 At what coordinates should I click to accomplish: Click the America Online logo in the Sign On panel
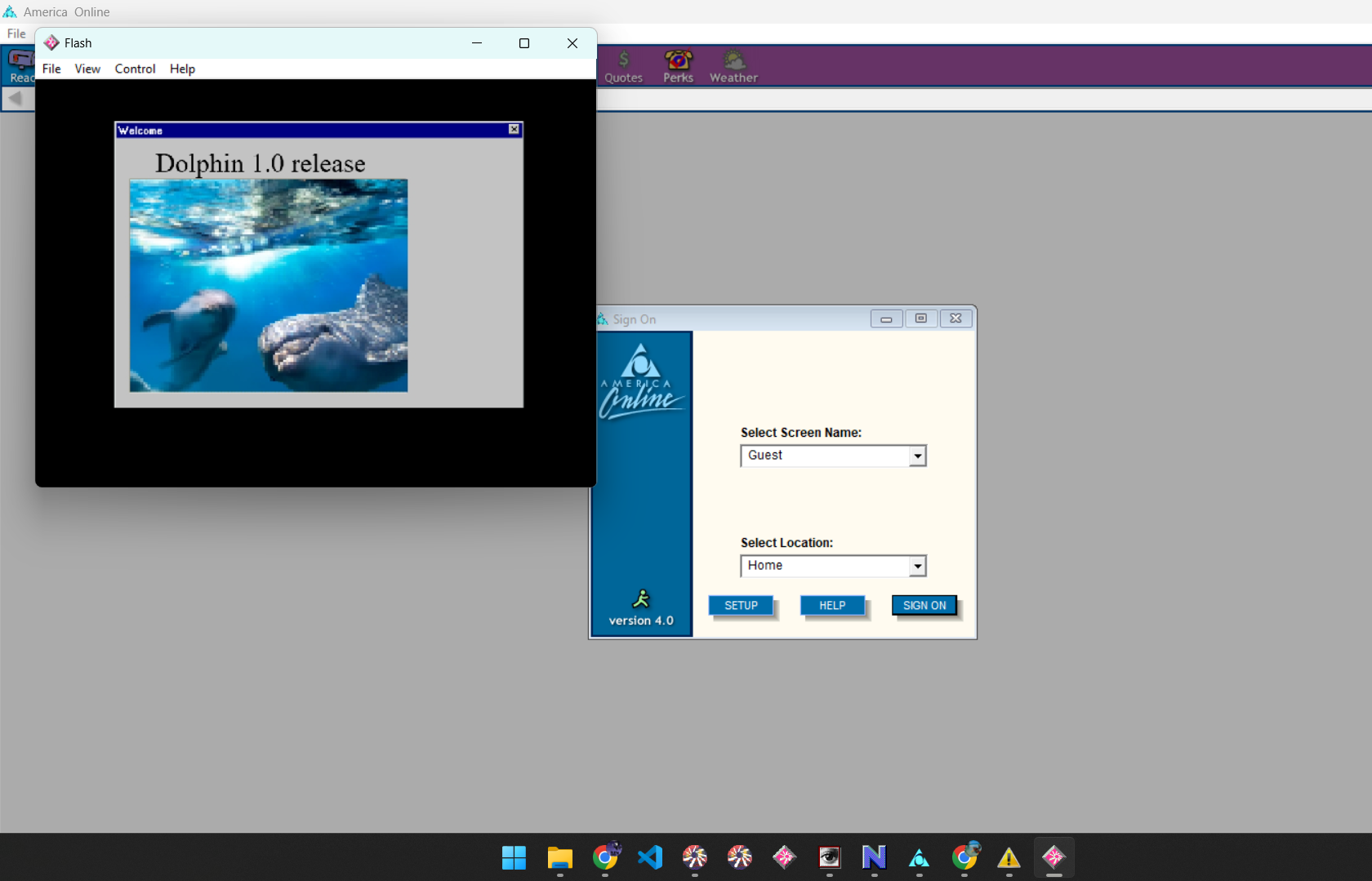coord(641,381)
